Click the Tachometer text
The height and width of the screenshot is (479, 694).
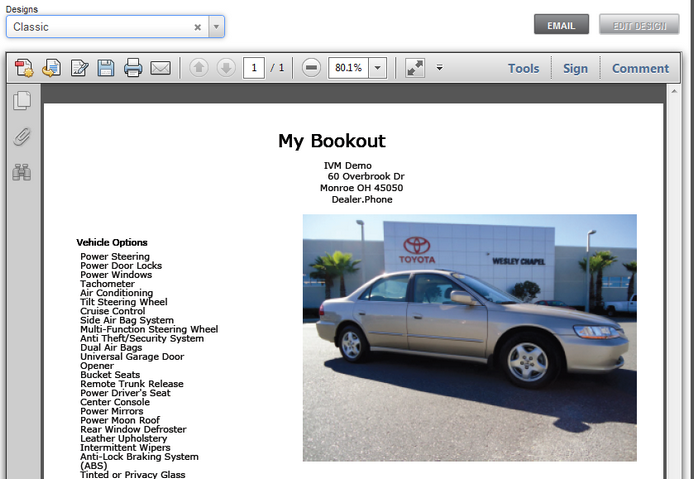[108, 284]
